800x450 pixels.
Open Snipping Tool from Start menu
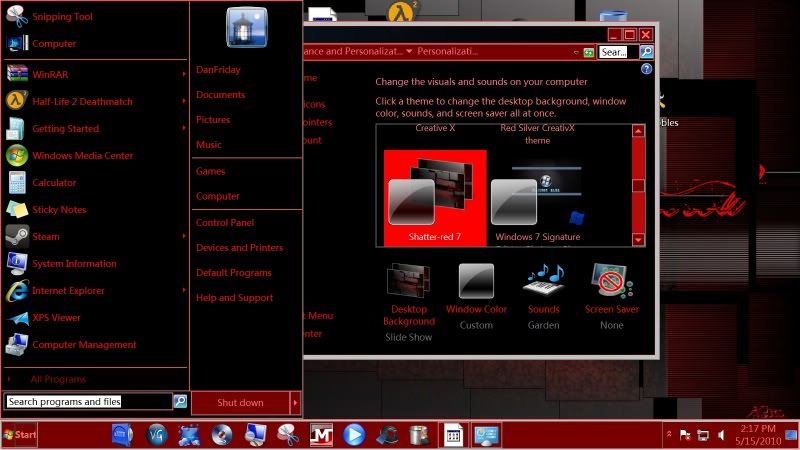[62, 17]
